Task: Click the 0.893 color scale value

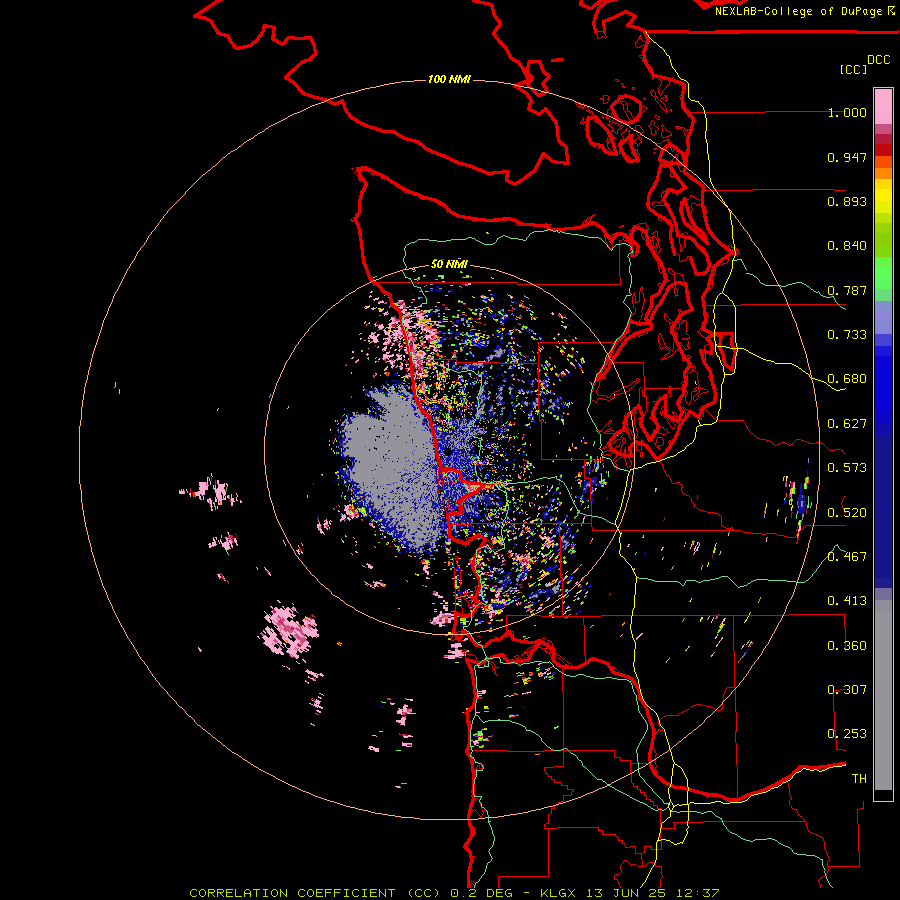Action: pos(847,201)
